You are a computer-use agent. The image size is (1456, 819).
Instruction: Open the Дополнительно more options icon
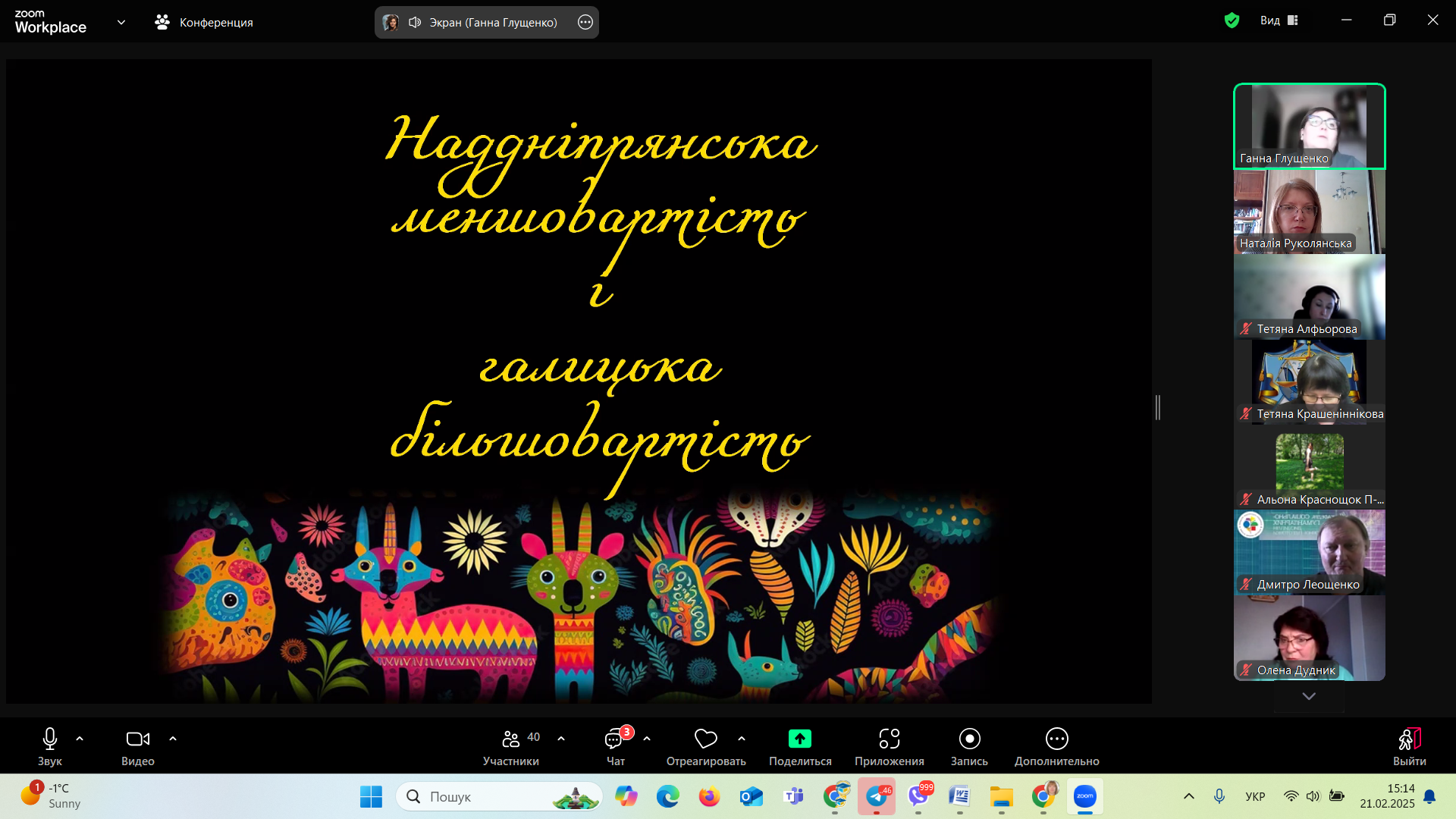click(1056, 739)
